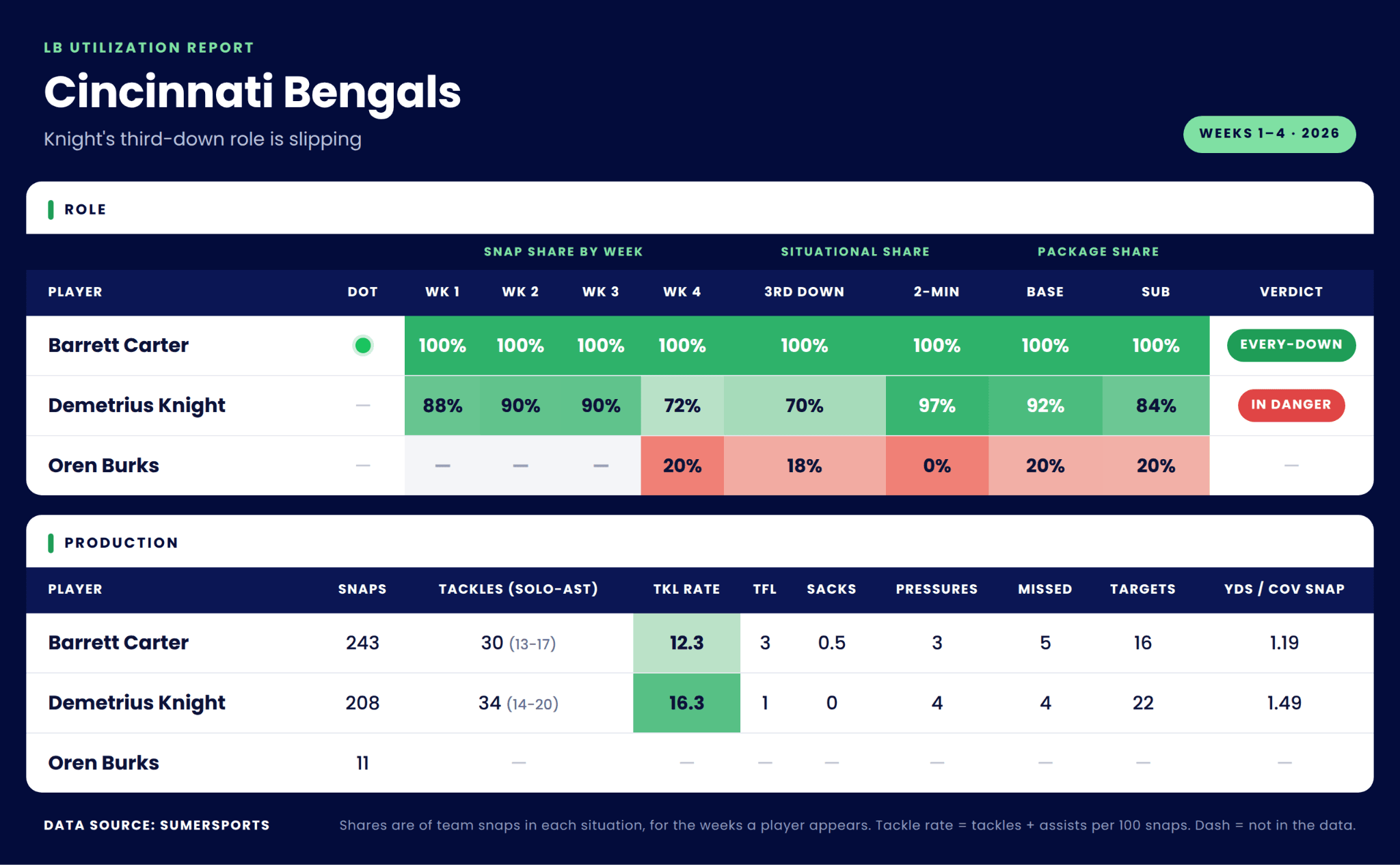
Task: Click the green ROLE section marker bar
Action: coord(51,210)
